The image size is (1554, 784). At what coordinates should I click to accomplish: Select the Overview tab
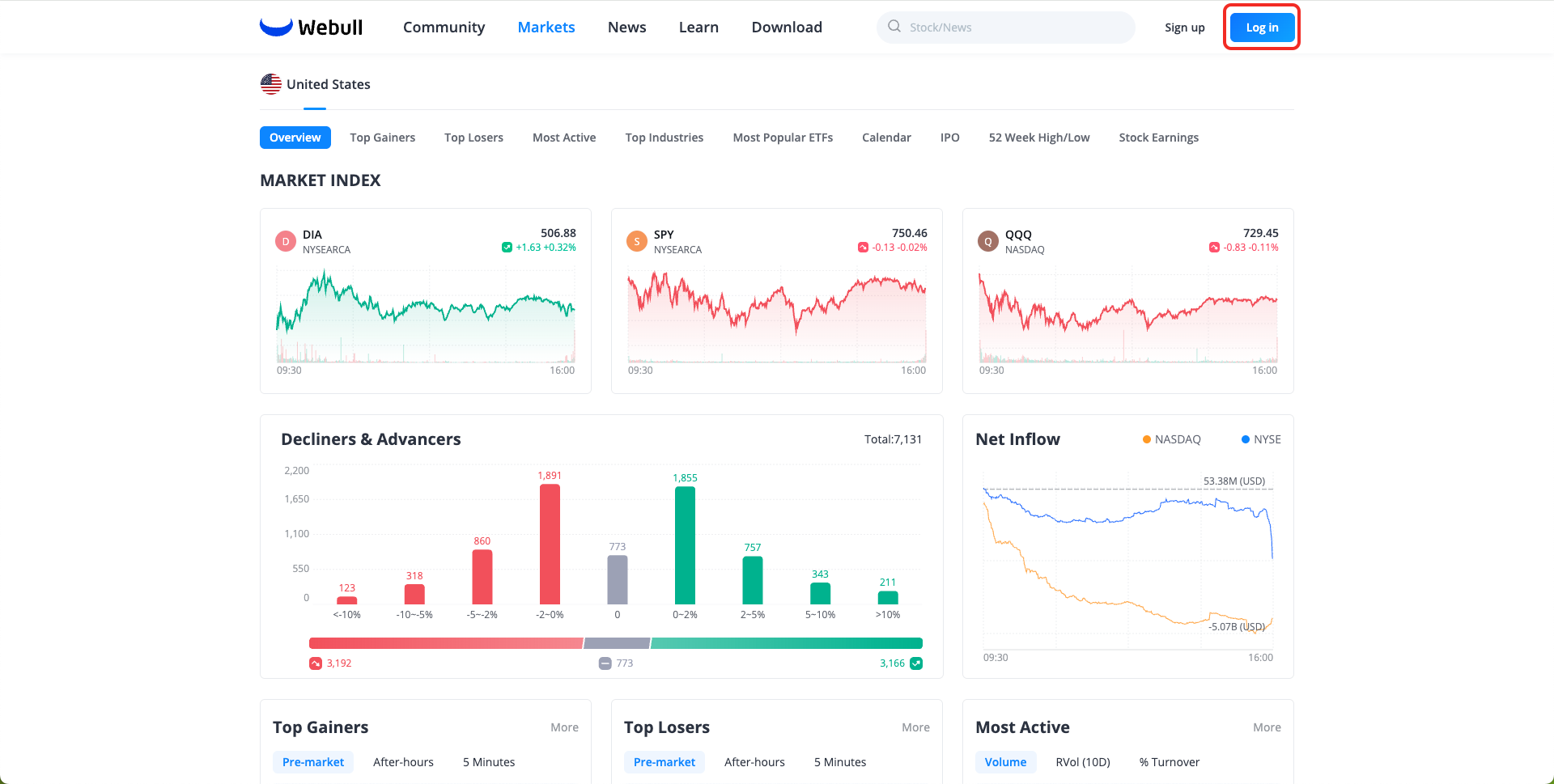pyautogui.click(x=295, y=138)
